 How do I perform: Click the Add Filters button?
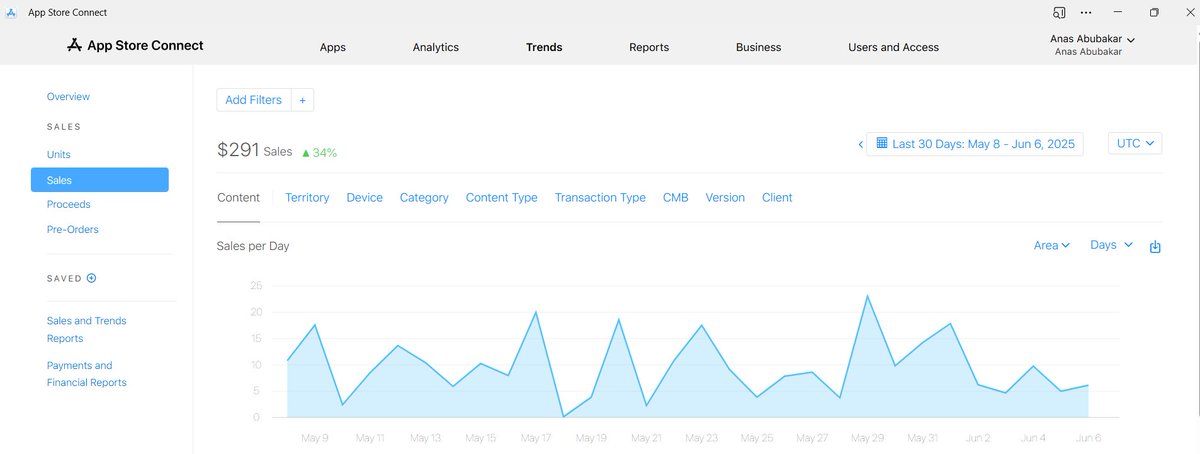click(x=254, y=100)
